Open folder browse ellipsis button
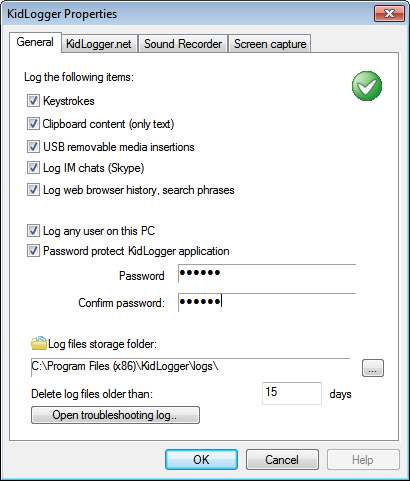 click(373, 368)
